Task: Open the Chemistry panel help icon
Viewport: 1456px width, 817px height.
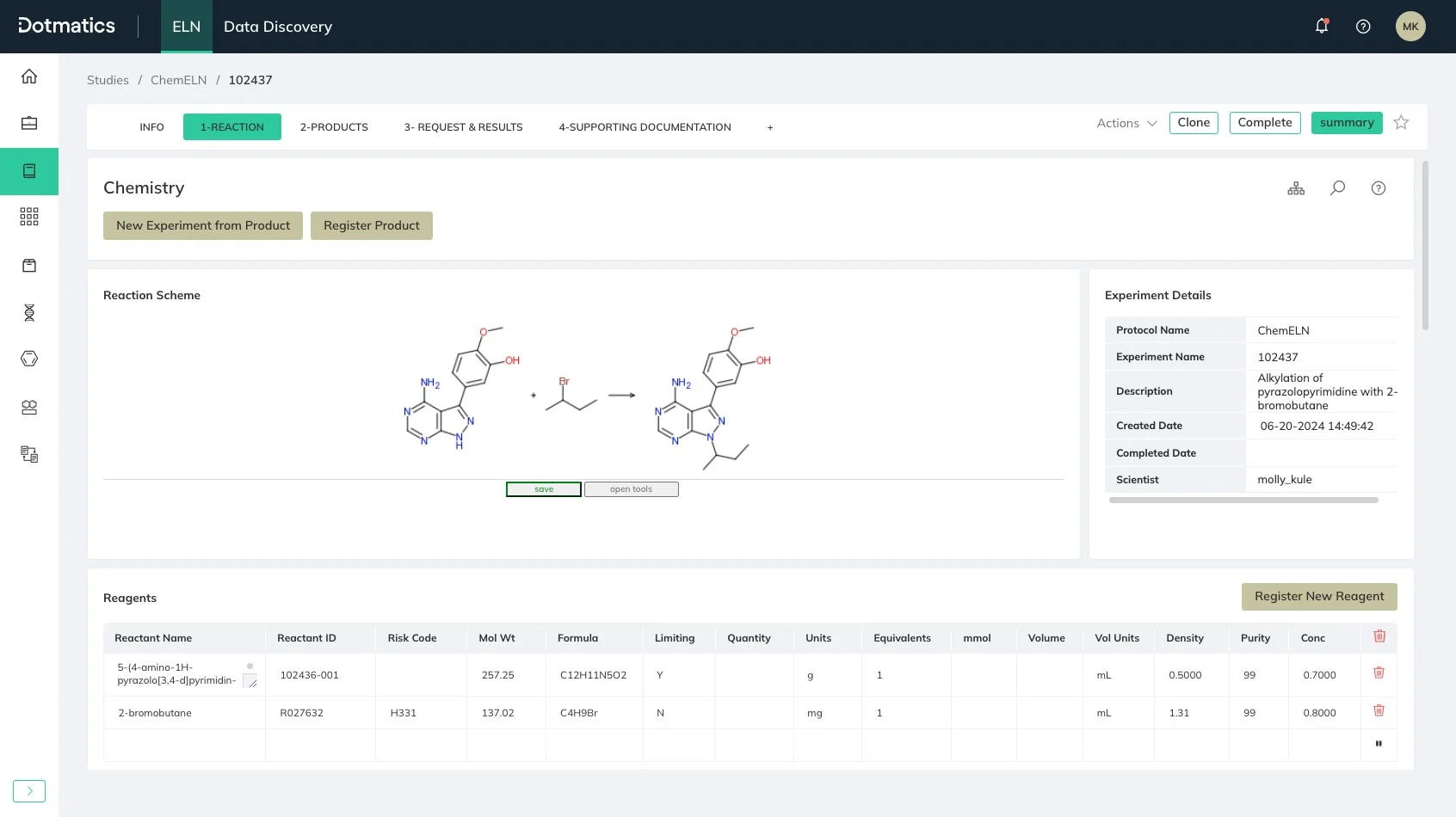Action: [1379, 188]
